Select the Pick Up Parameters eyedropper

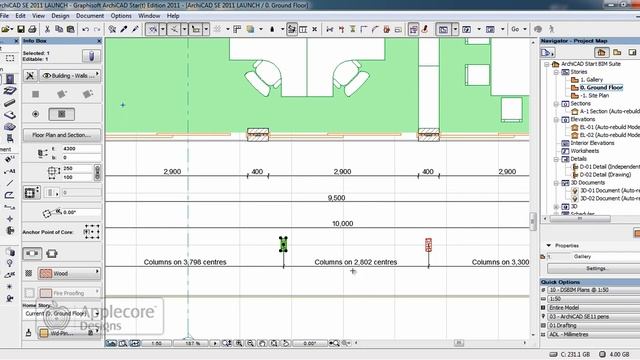pos(123,29)
